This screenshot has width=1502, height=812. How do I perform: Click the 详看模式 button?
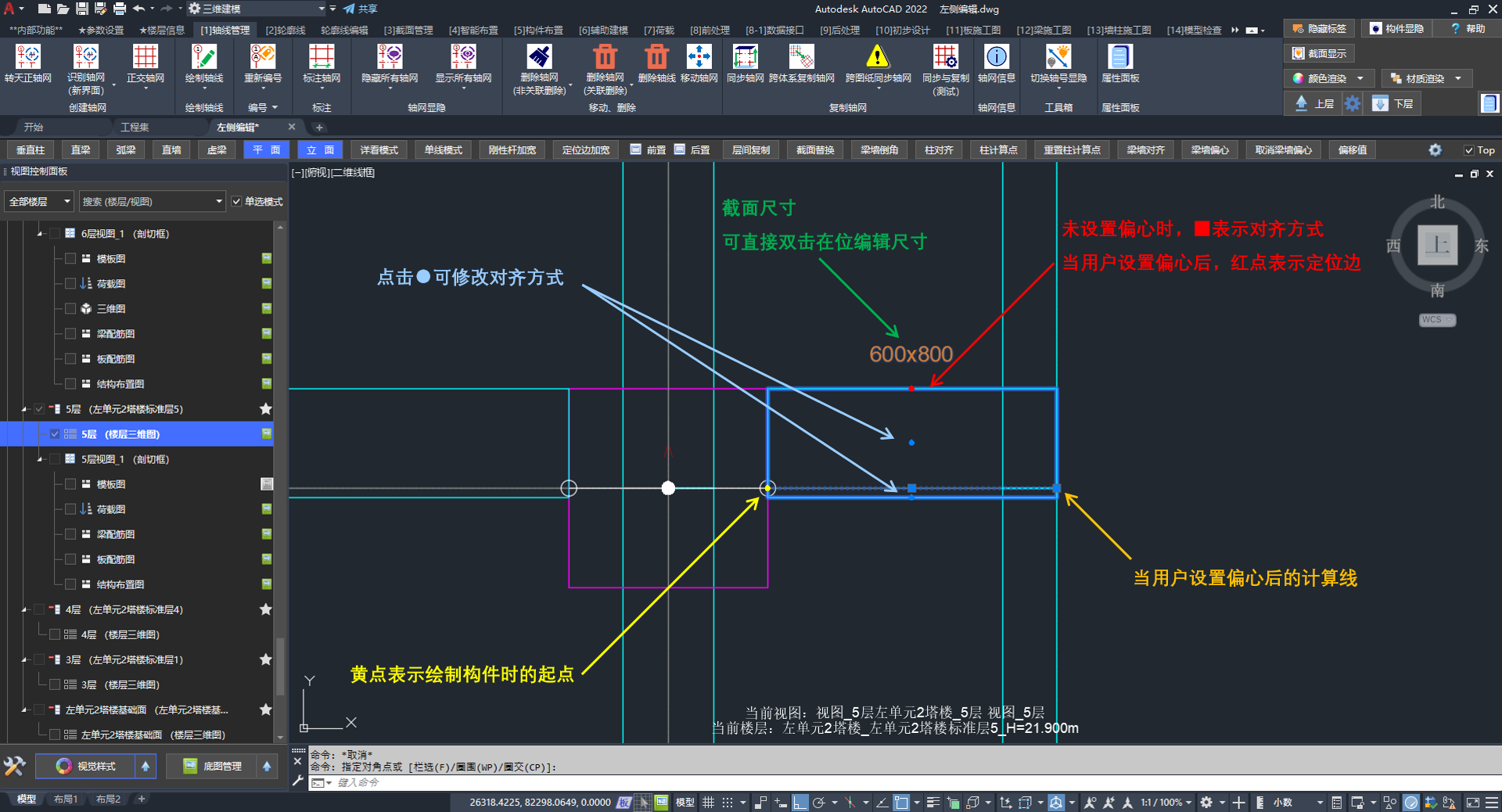pos(379,150)
